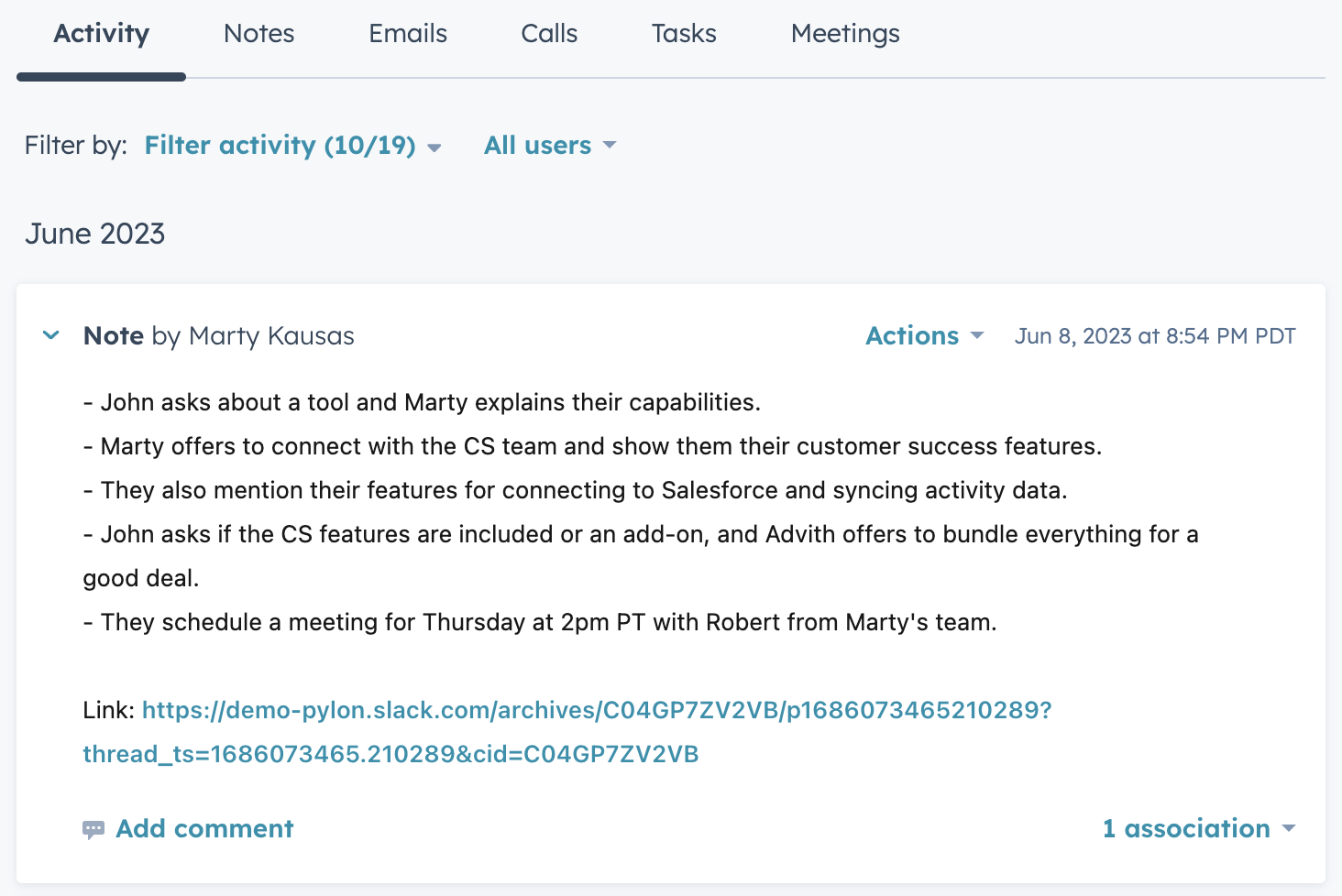Image resolution: width=1342 pixels, height=896 pixels.
Task: Click the Activity tab
Action: (x=102, y=34)
